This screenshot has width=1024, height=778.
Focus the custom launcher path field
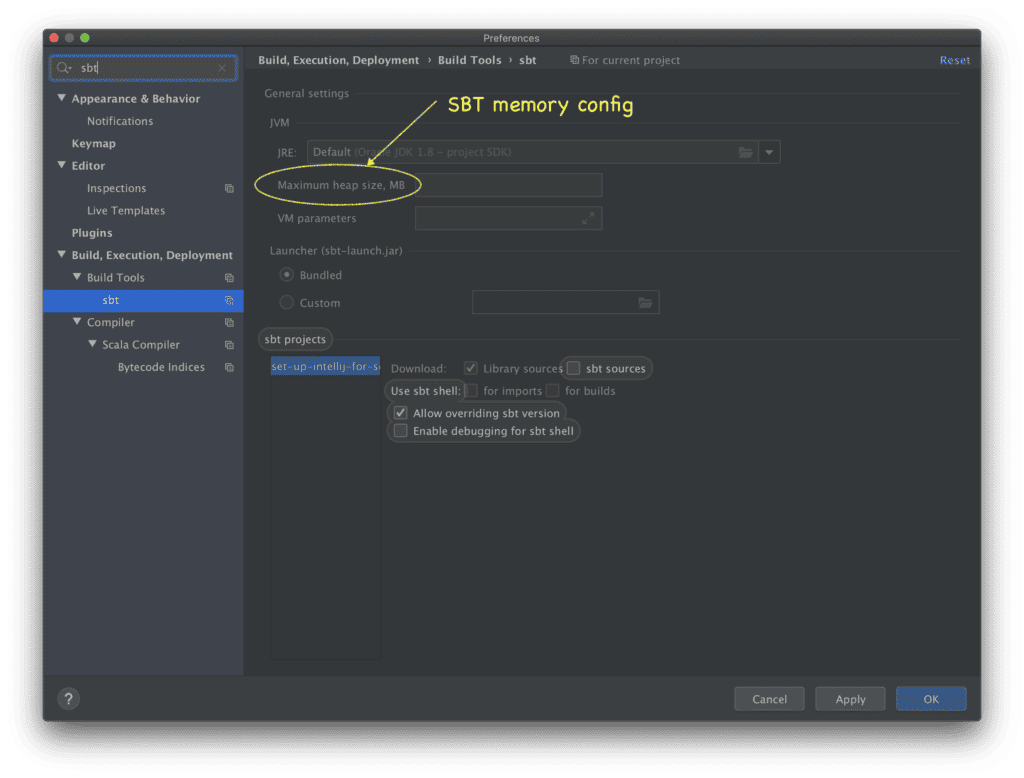566,302
